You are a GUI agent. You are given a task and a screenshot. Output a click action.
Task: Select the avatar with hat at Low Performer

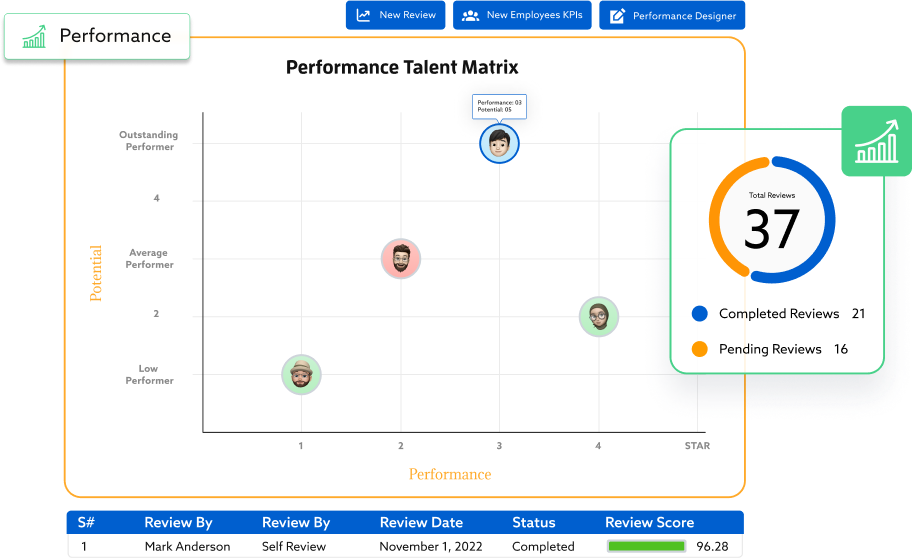[x=301, y=375]
